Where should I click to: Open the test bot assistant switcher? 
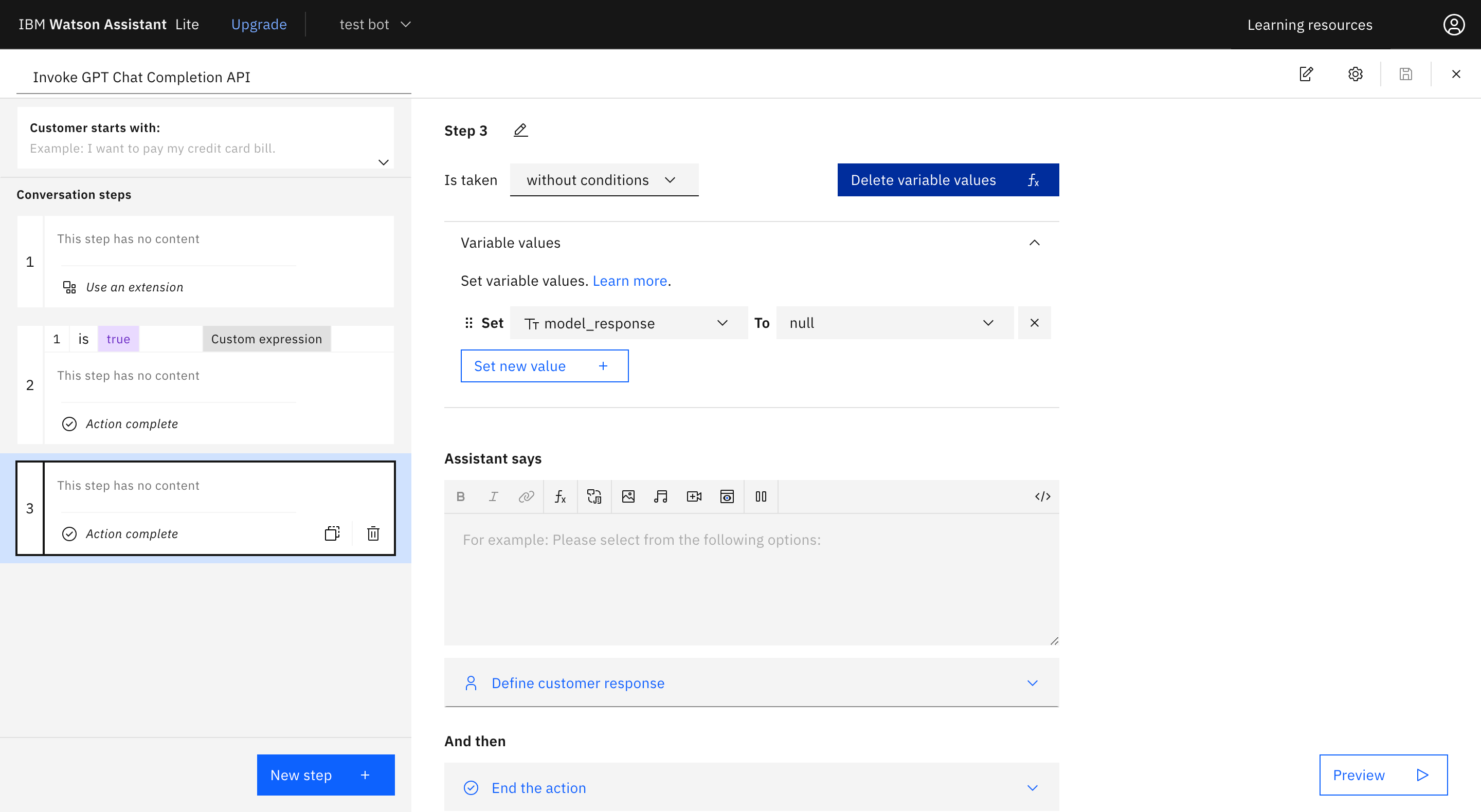pos(375,24)
